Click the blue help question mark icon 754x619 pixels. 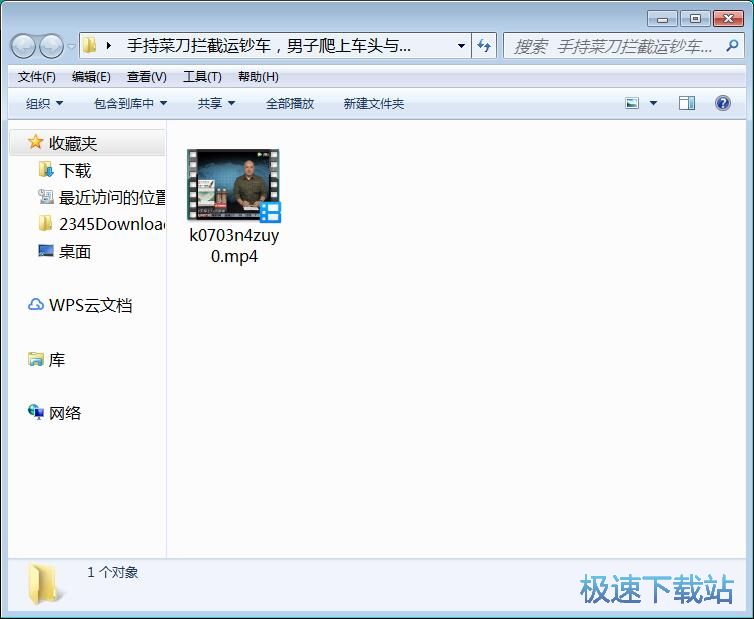point(723,103)
